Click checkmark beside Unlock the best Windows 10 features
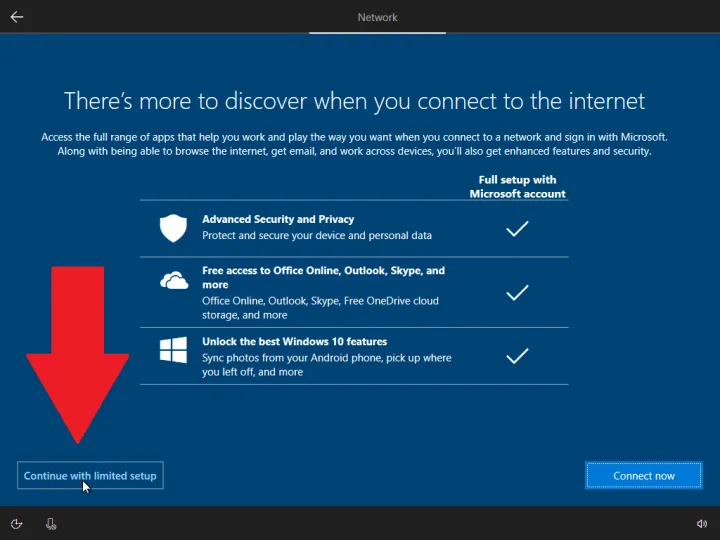Image resolution: width=720 pixels, height=540 pixels. [x=517, y=356]
